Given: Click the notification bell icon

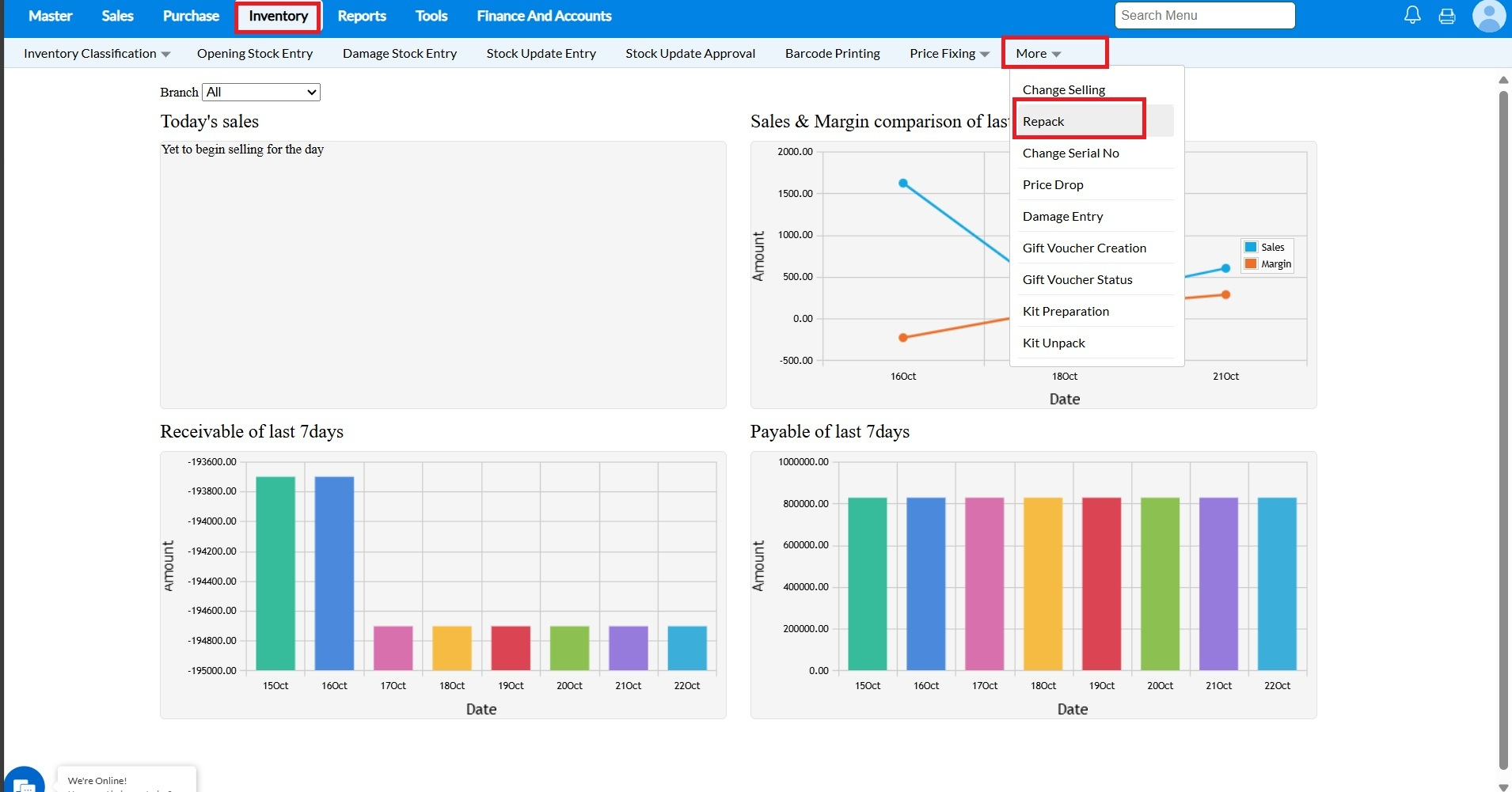Looking at the screenshot, I should (x=1412, y=15).
